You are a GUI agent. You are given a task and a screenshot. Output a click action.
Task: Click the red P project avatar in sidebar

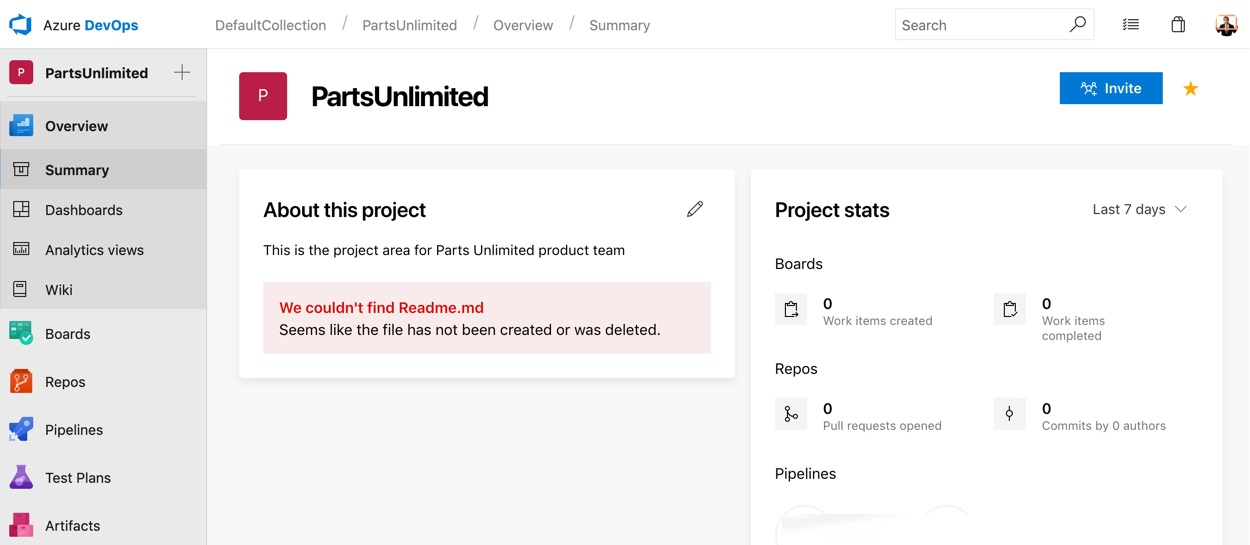tap(21, 72)
